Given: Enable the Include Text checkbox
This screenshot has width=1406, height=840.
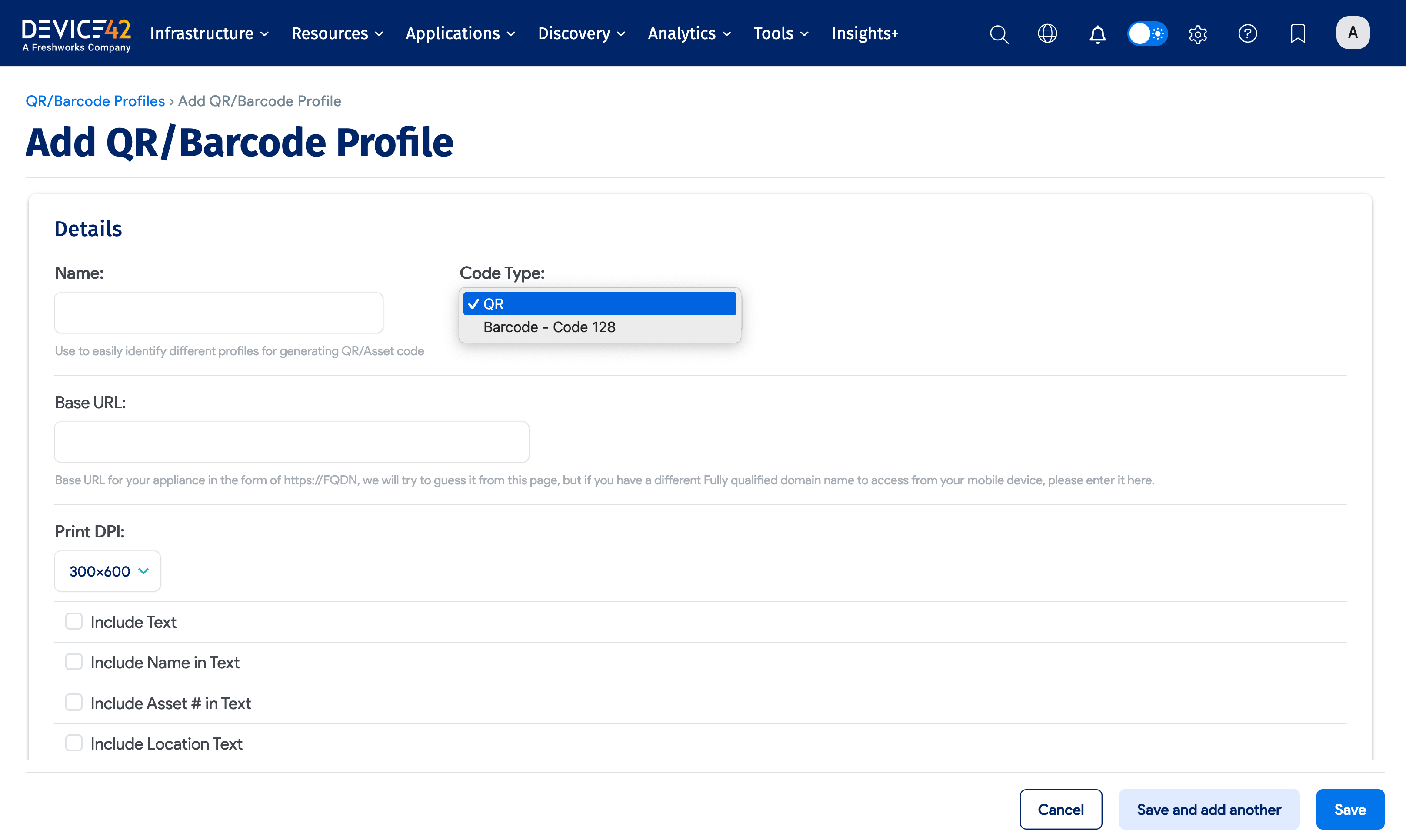Looking at the screenshot, I should [x=73, y=621].
